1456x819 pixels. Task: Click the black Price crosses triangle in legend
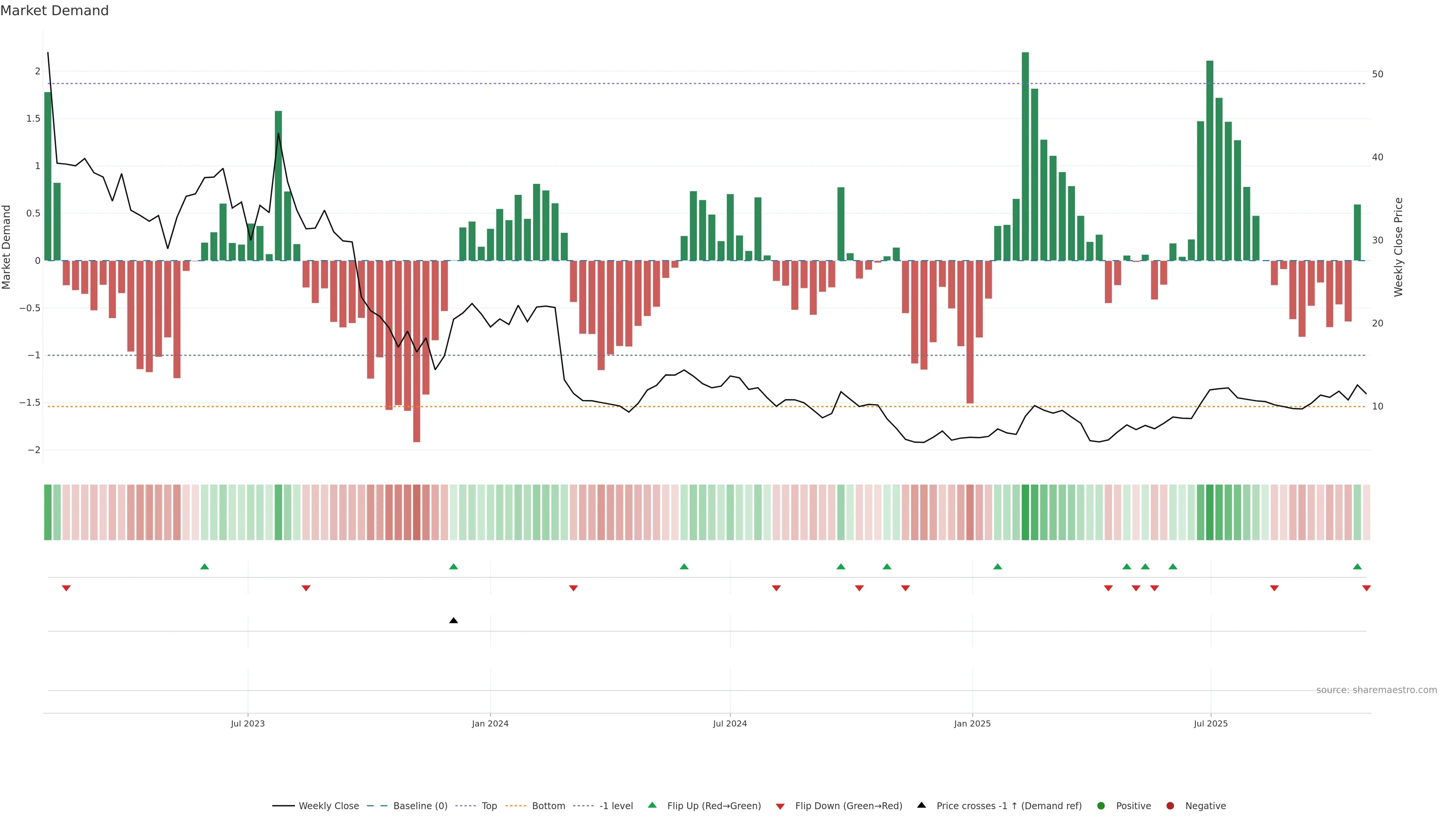[921, 805]
